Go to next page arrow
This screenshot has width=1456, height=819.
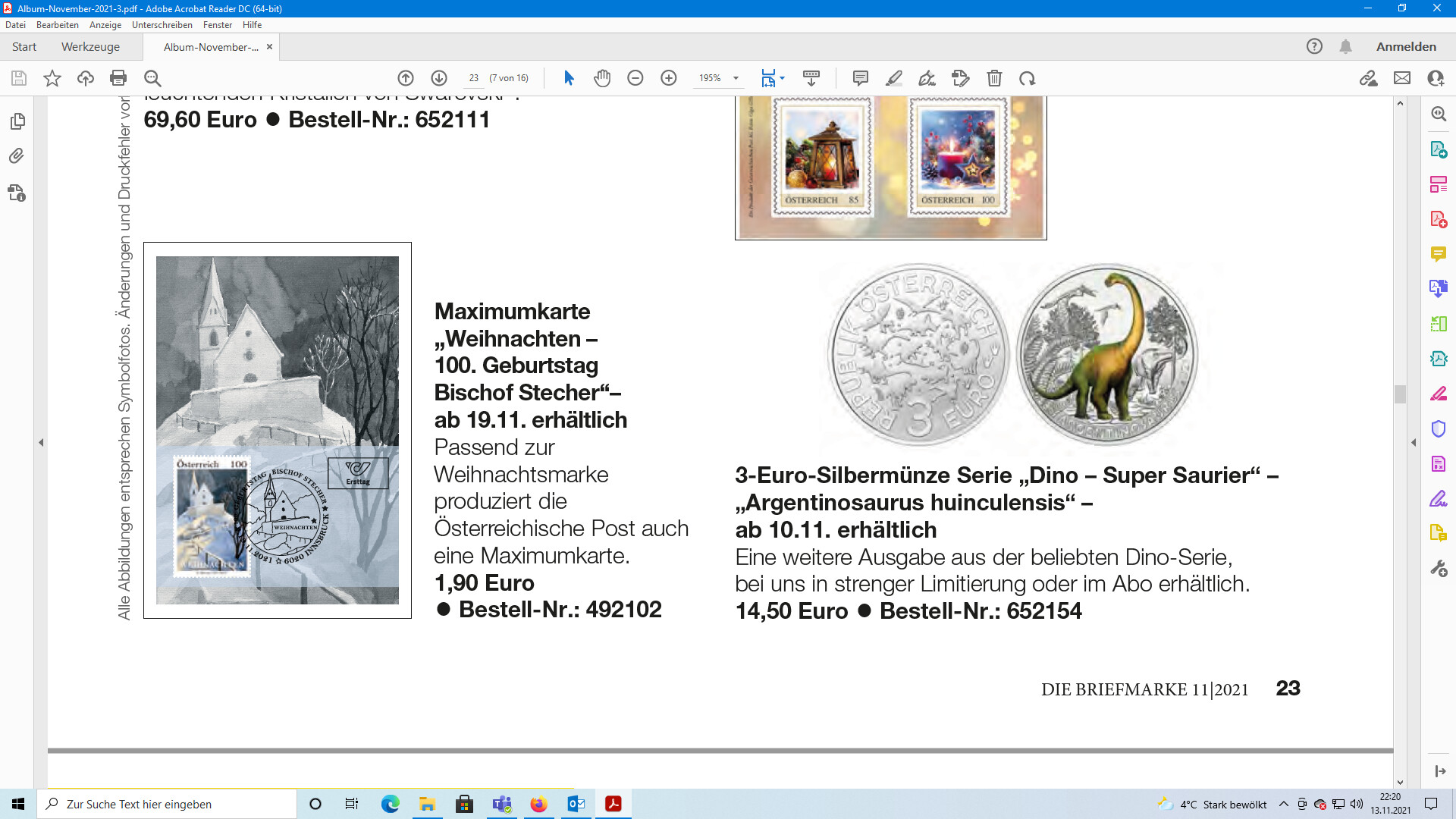[439, 78]
